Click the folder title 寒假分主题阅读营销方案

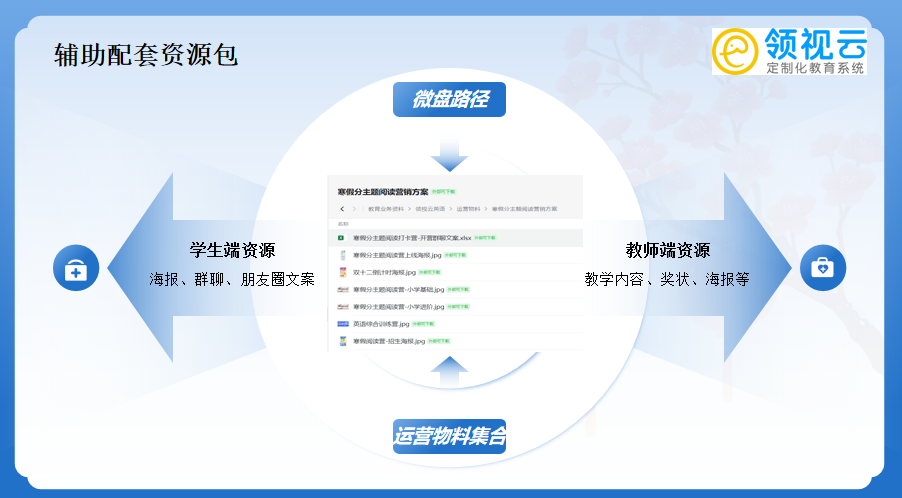383,192
